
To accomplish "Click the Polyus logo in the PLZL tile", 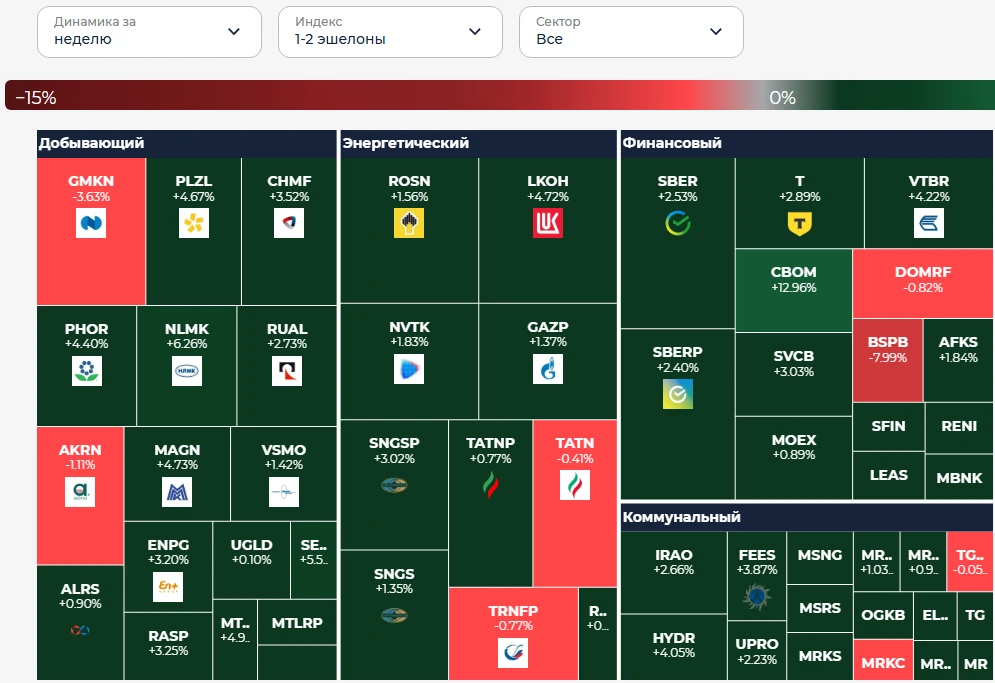I will [194, 223].
